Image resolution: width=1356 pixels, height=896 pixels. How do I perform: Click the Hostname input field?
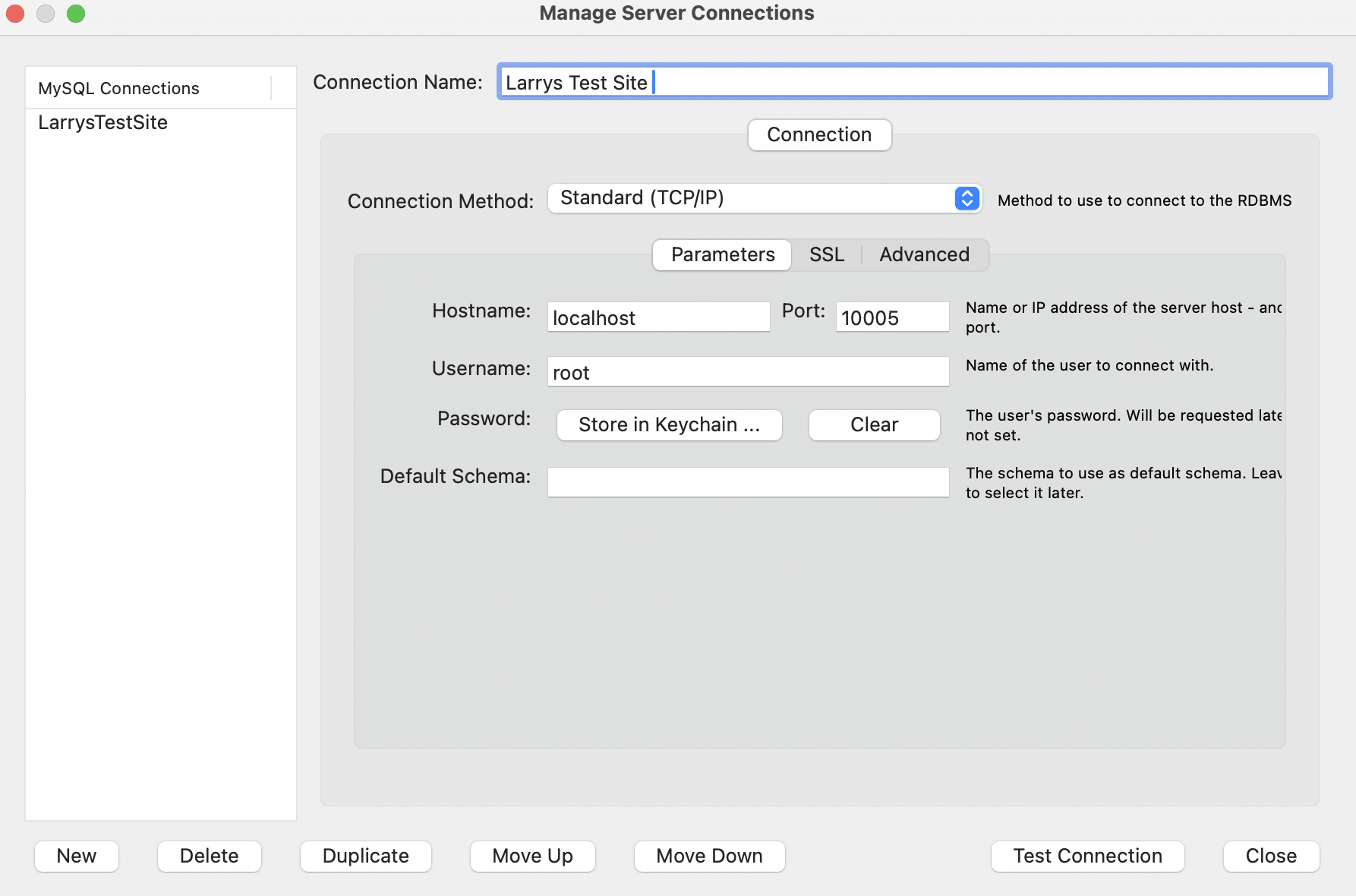(658, 317)
